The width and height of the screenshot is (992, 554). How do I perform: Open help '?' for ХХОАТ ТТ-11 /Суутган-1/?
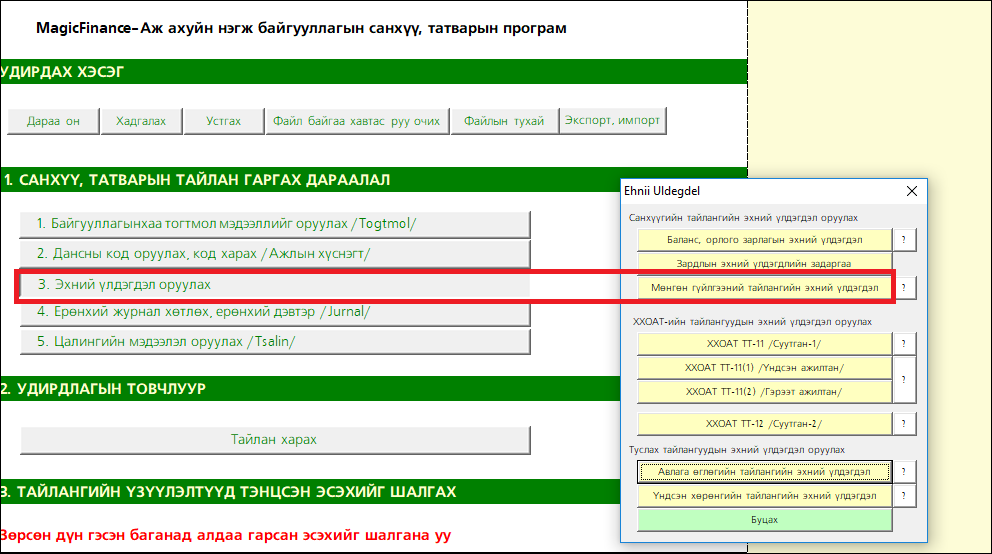click(904, 344)
